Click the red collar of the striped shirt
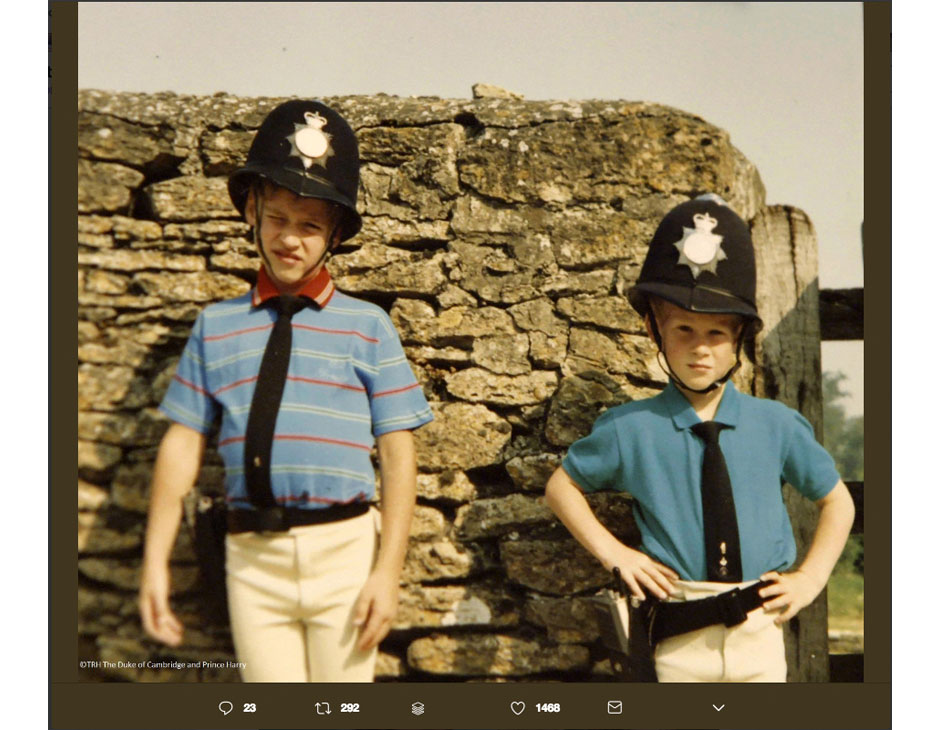 point(292,288)
